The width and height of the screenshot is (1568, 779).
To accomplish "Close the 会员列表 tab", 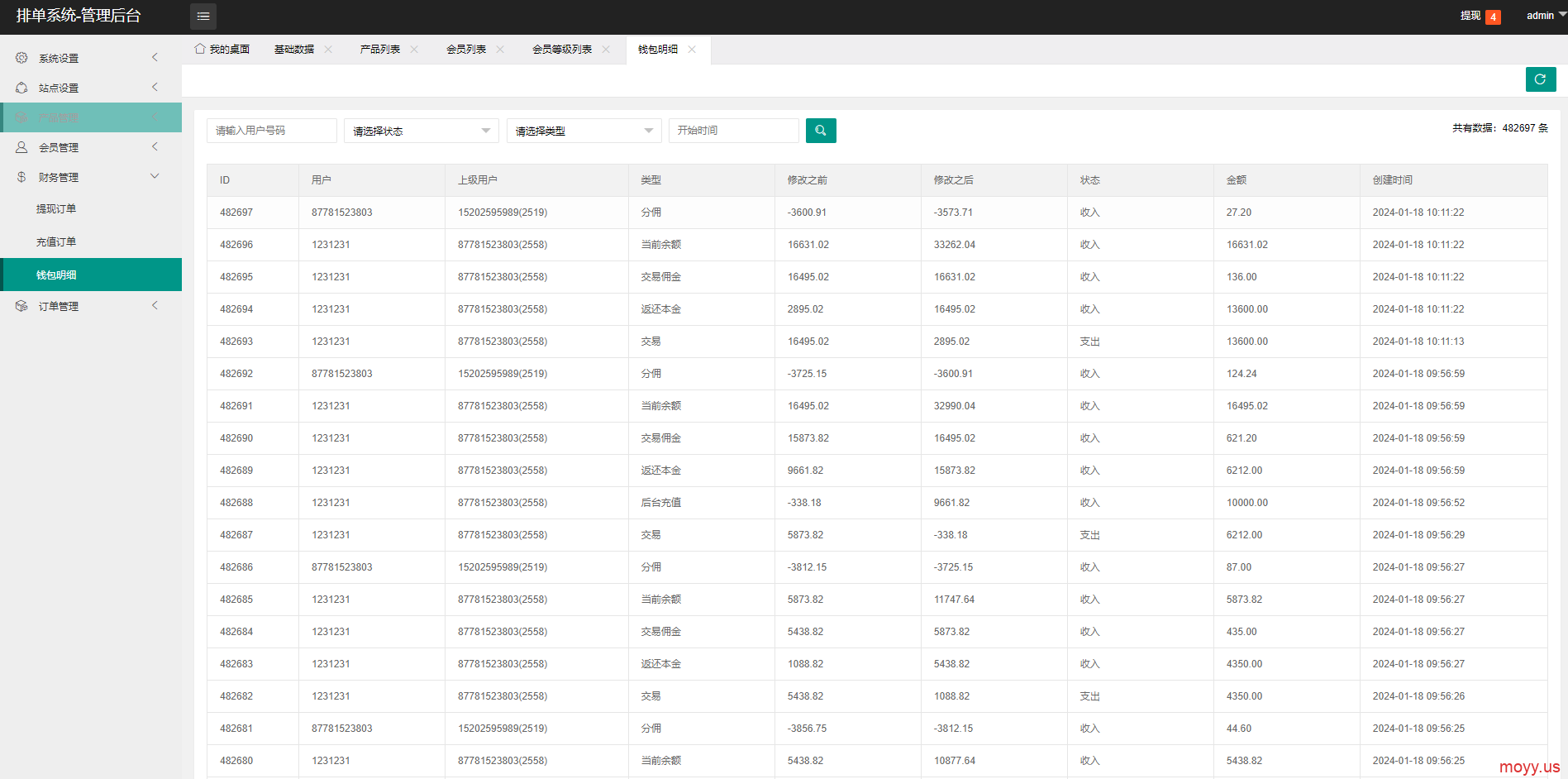I will click(x=500, y=50).
